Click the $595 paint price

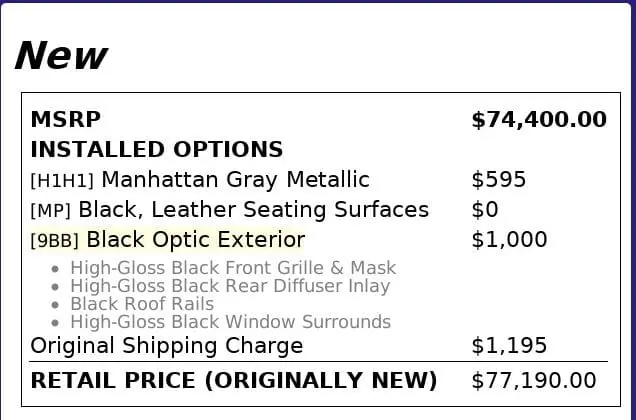[x=498, y=180]
